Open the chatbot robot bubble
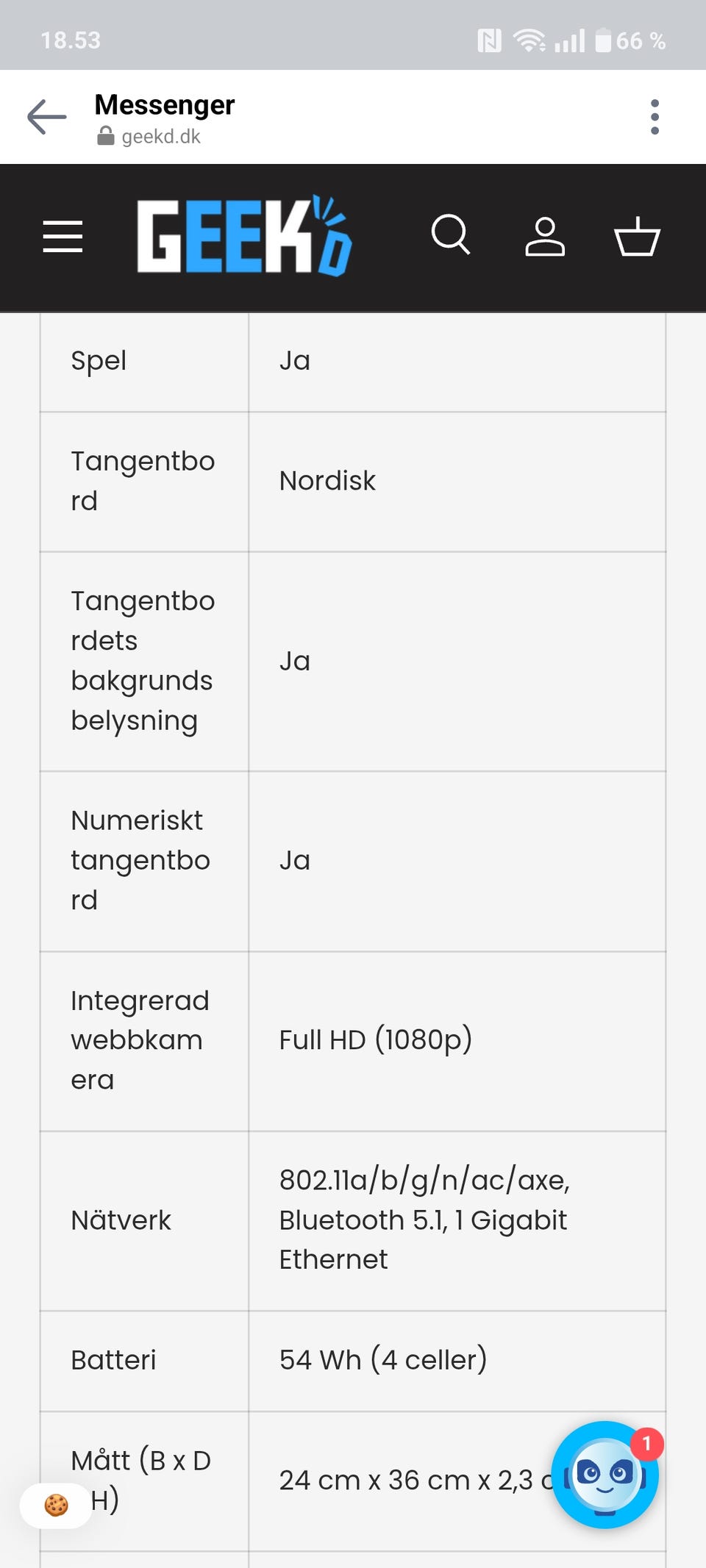The image size is (706, 1568). click(605, 1475)
